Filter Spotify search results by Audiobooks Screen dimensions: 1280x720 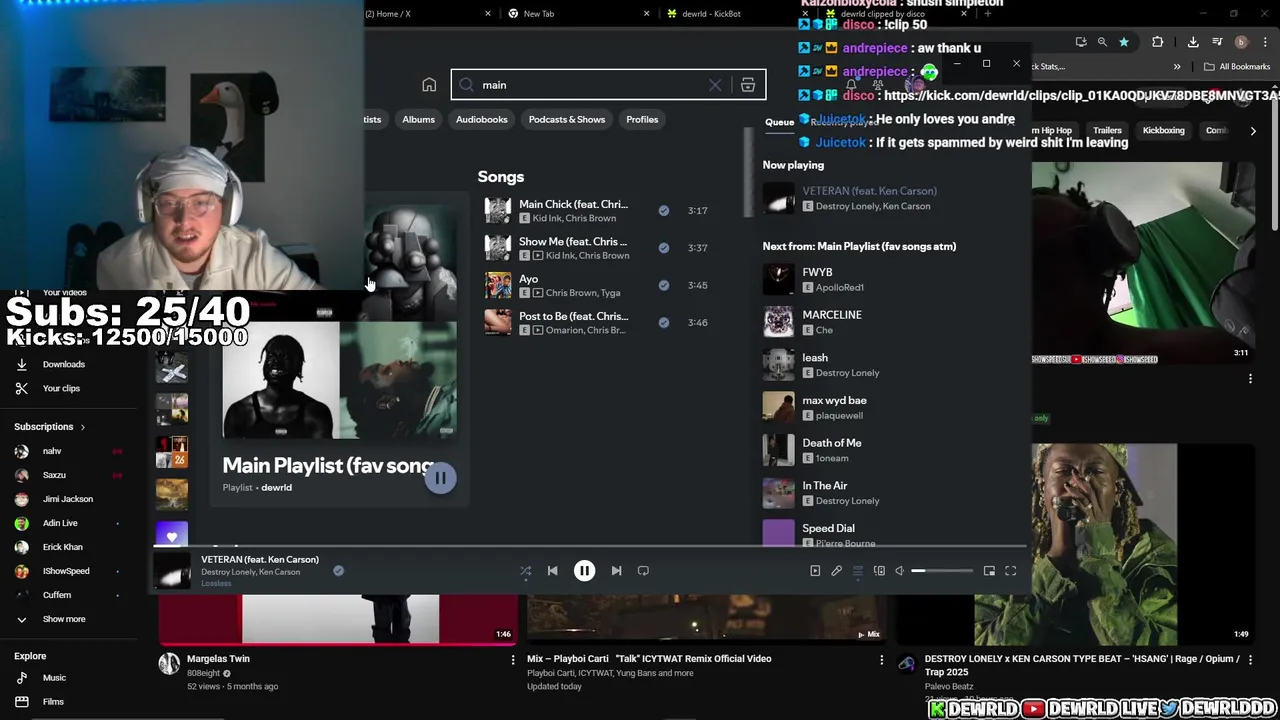click(x=481, y=120)
